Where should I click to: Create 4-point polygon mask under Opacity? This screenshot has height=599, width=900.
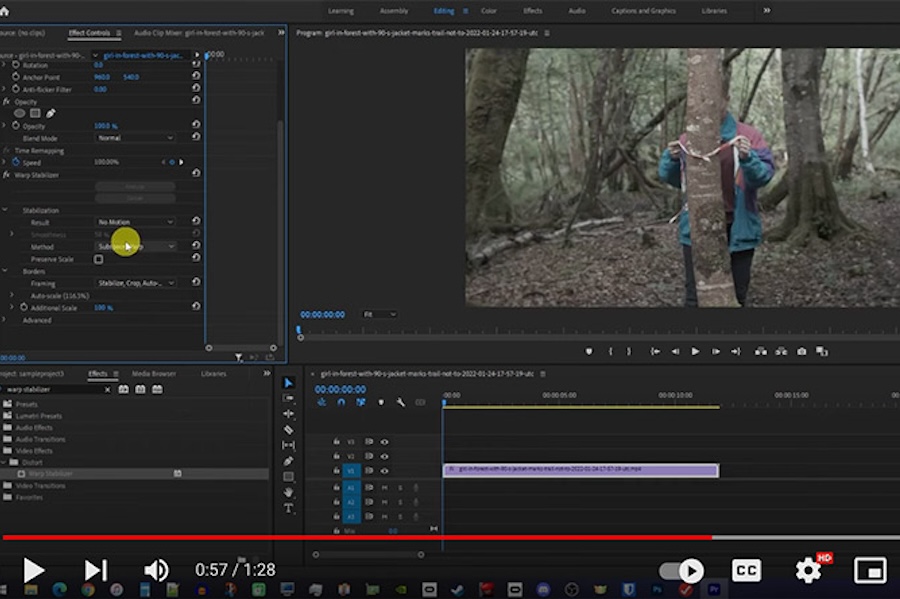pos(35,113)
